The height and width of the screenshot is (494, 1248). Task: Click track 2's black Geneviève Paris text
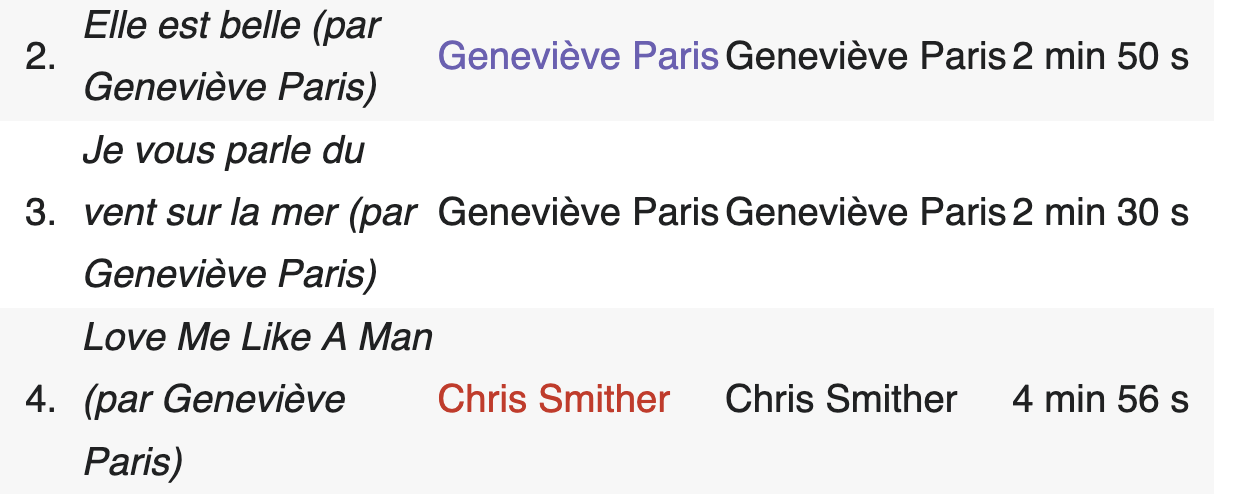tap(865, 57)
